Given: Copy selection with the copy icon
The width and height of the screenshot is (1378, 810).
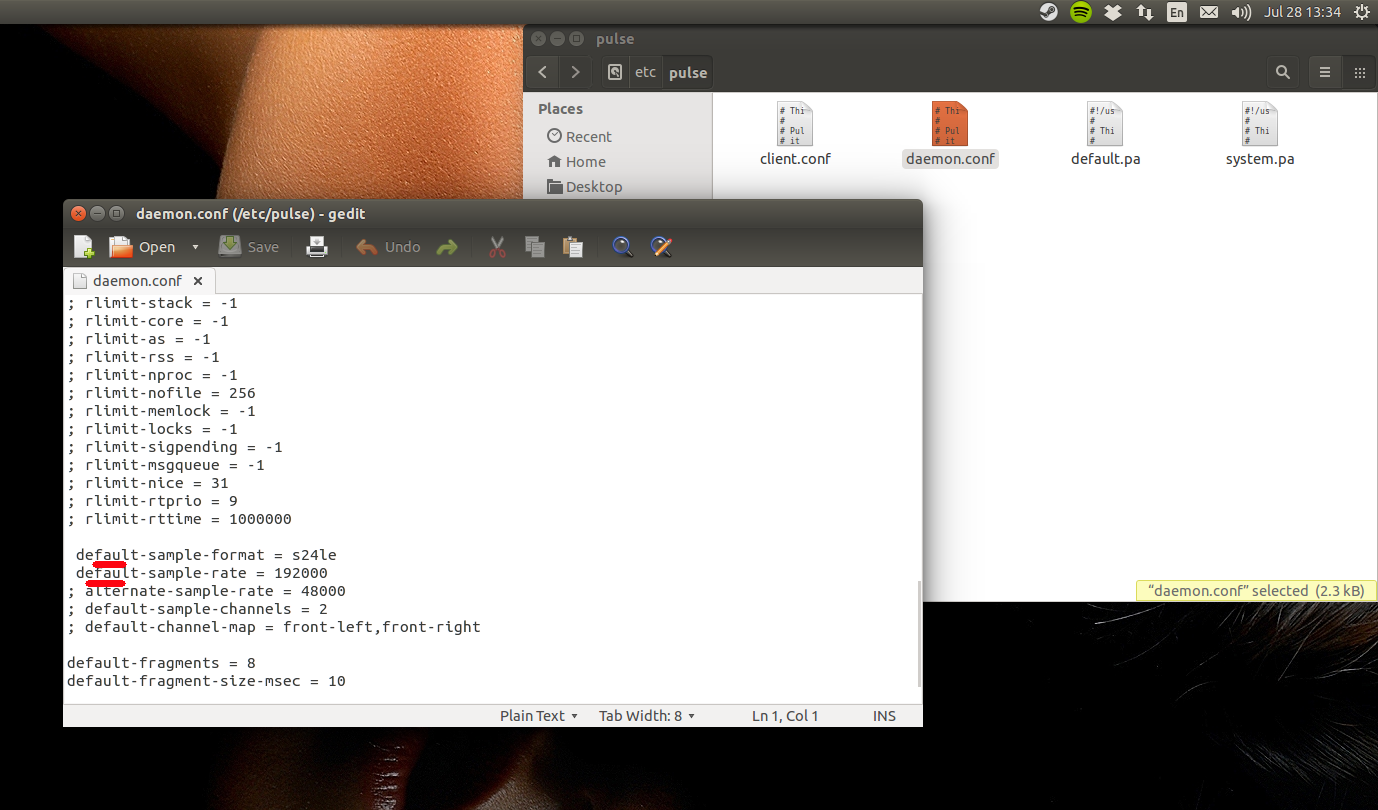Looking at the screenshot, I should pyautogui.click(x=535, y=247).
